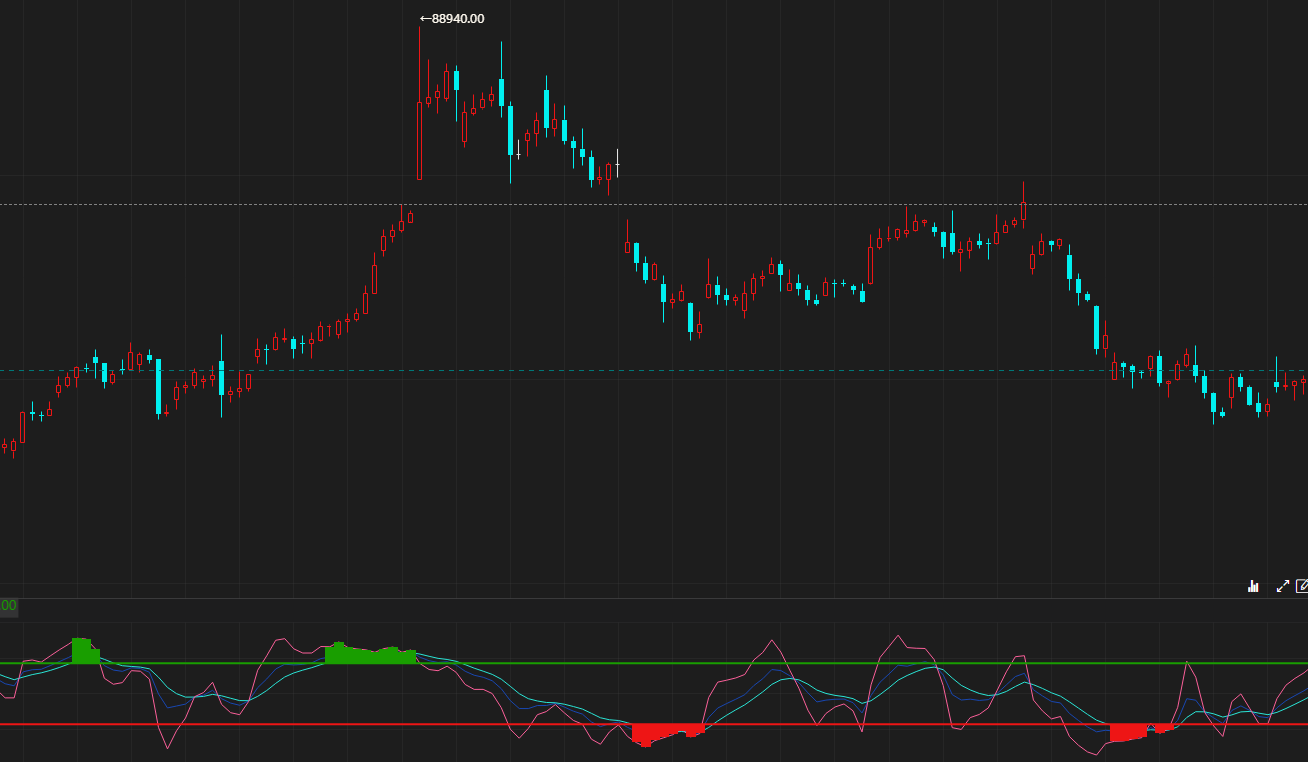1308x762 pixels.
Task: Expand the chart using the diagonal arrows icon
Action: pos(1283,586)
